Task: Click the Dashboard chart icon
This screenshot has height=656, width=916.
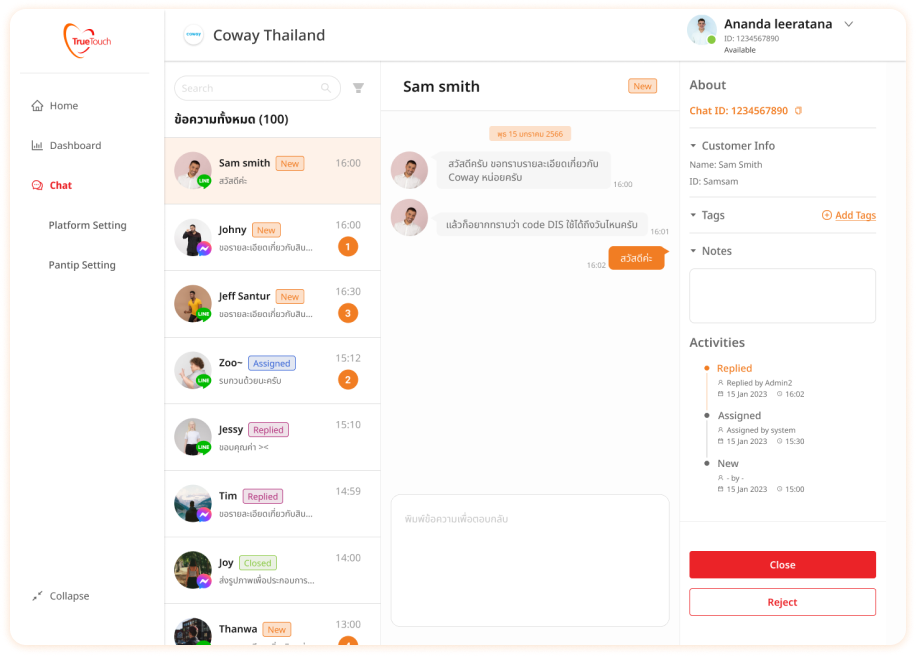Action: (x=37, y=145)
